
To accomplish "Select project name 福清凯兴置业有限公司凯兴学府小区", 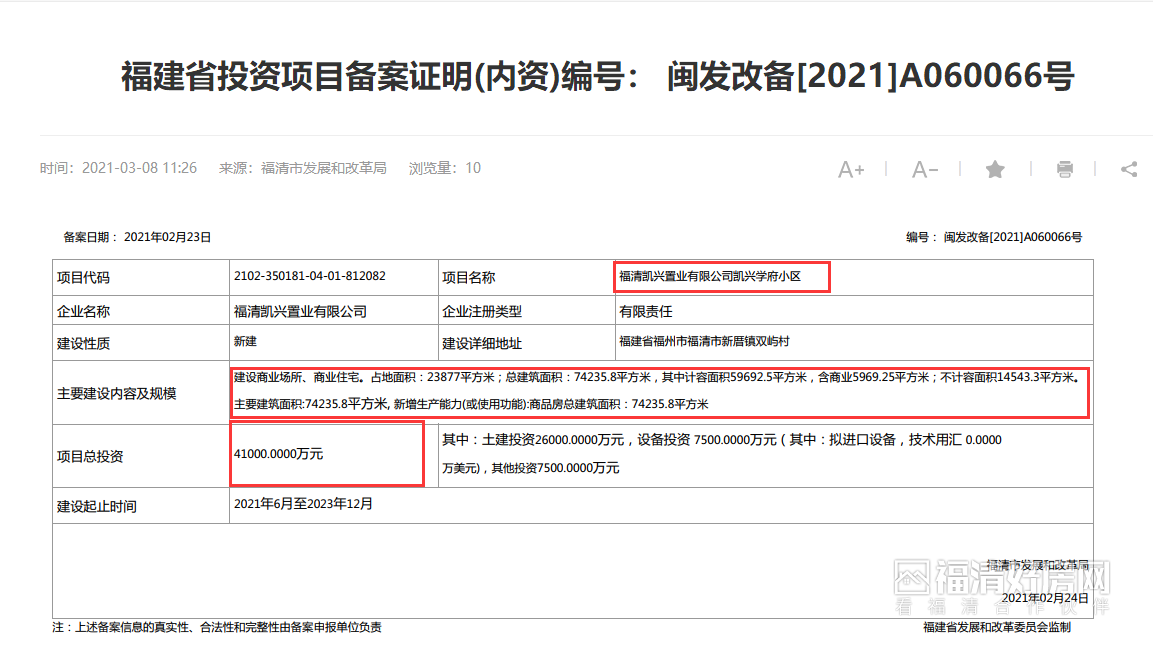I will [710, 277].
